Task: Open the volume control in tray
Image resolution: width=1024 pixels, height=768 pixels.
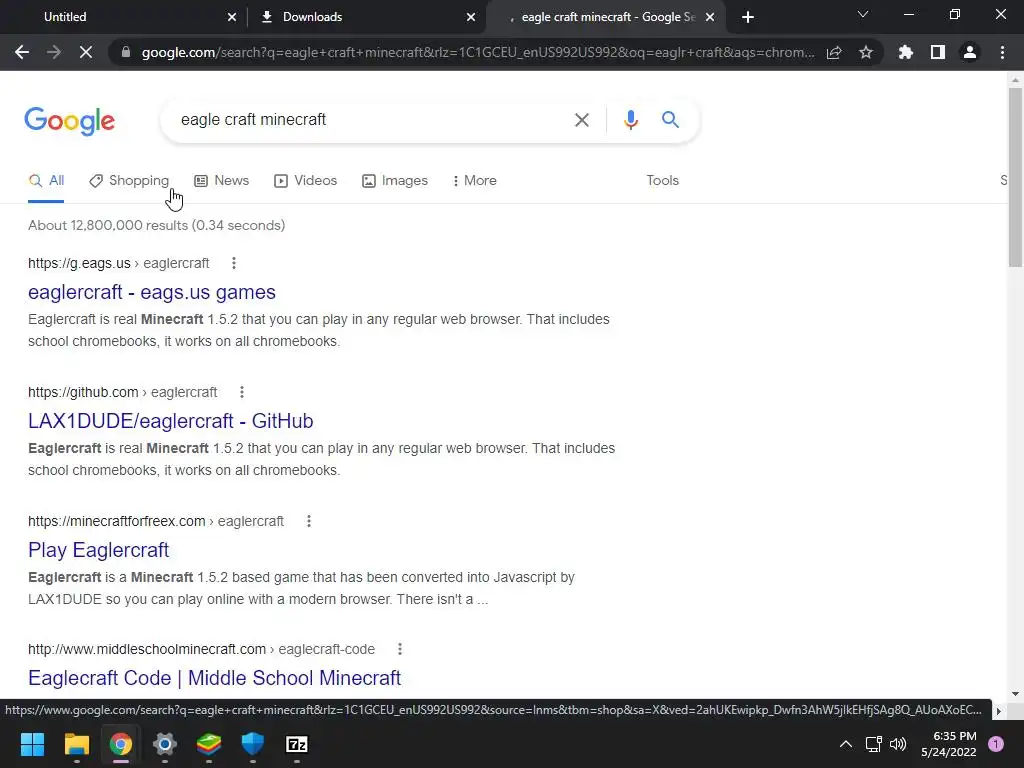Action: pos(898,744)
